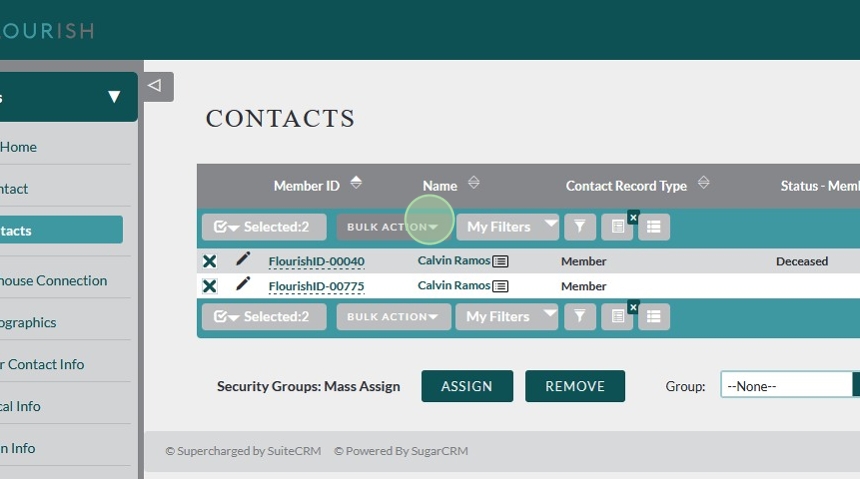Open the top Bulk Action dropdown
This screenshot has height=479, width=860.
tap(393, 227)
